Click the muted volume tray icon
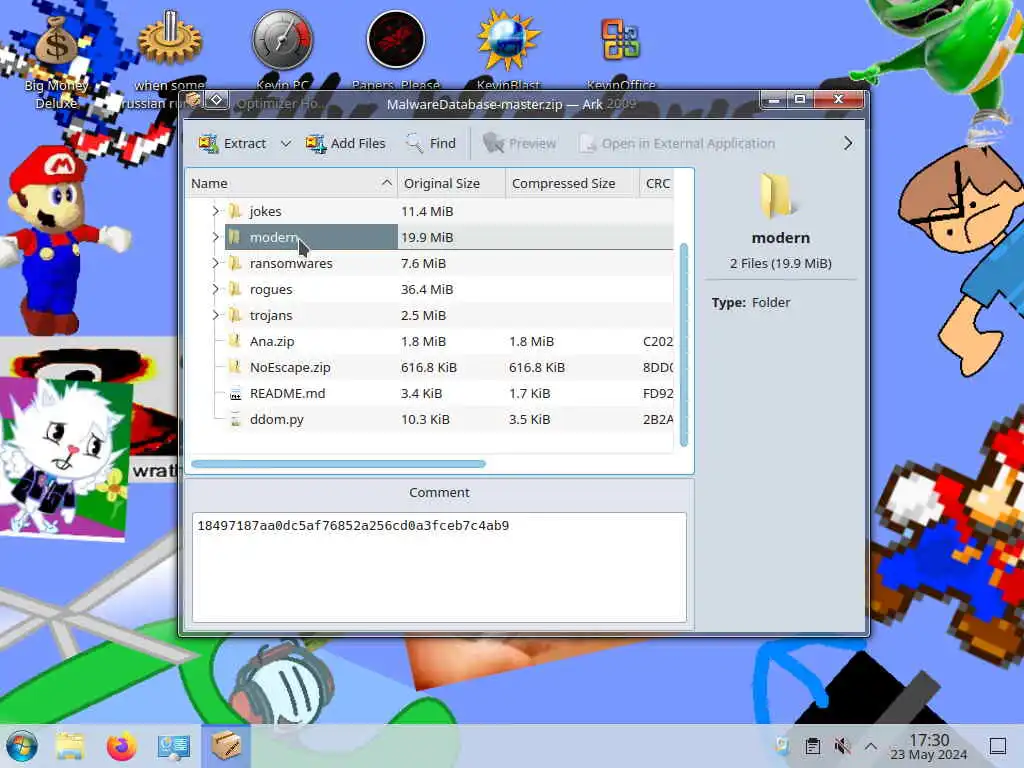The height and width of the screenshot is (768, 1024). [x=842, y=746]
